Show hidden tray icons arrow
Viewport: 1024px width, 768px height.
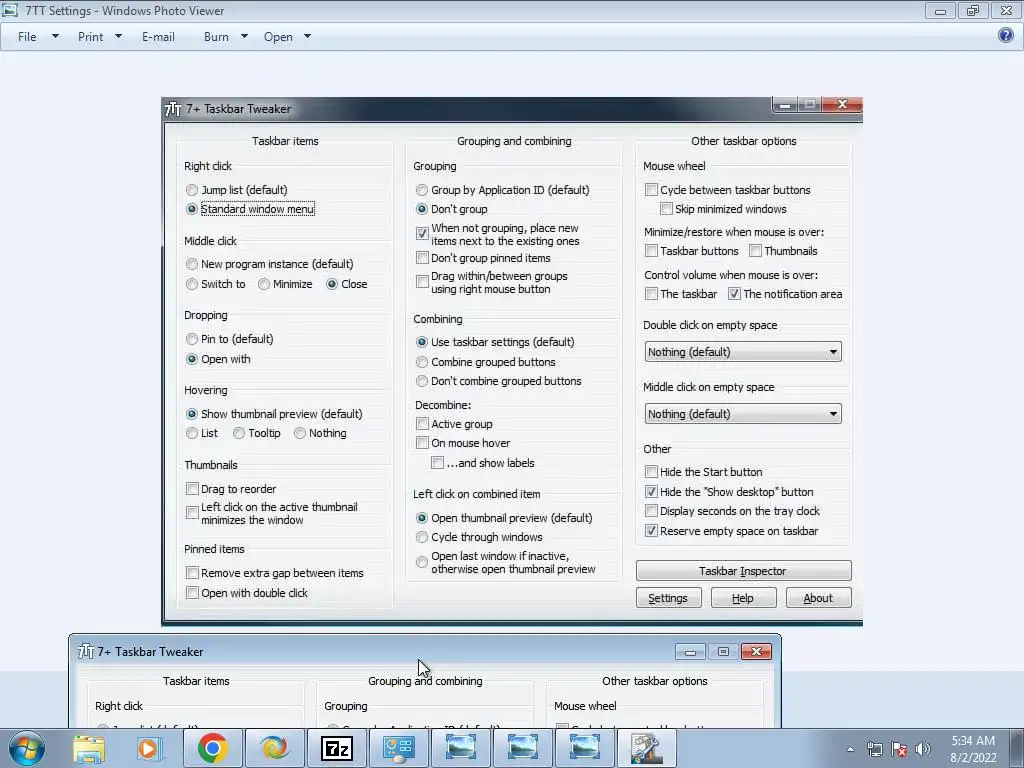[x=850, y=749]
